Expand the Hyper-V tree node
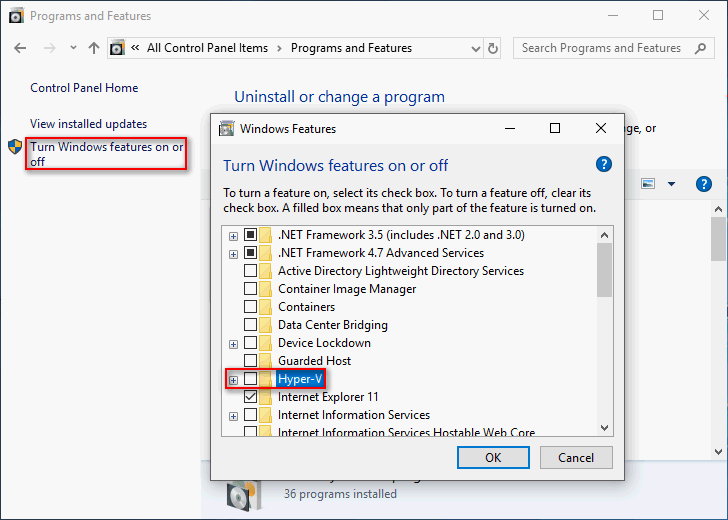Image resolution: width=728 pixels, height=520 pixels. coord(233,379)
